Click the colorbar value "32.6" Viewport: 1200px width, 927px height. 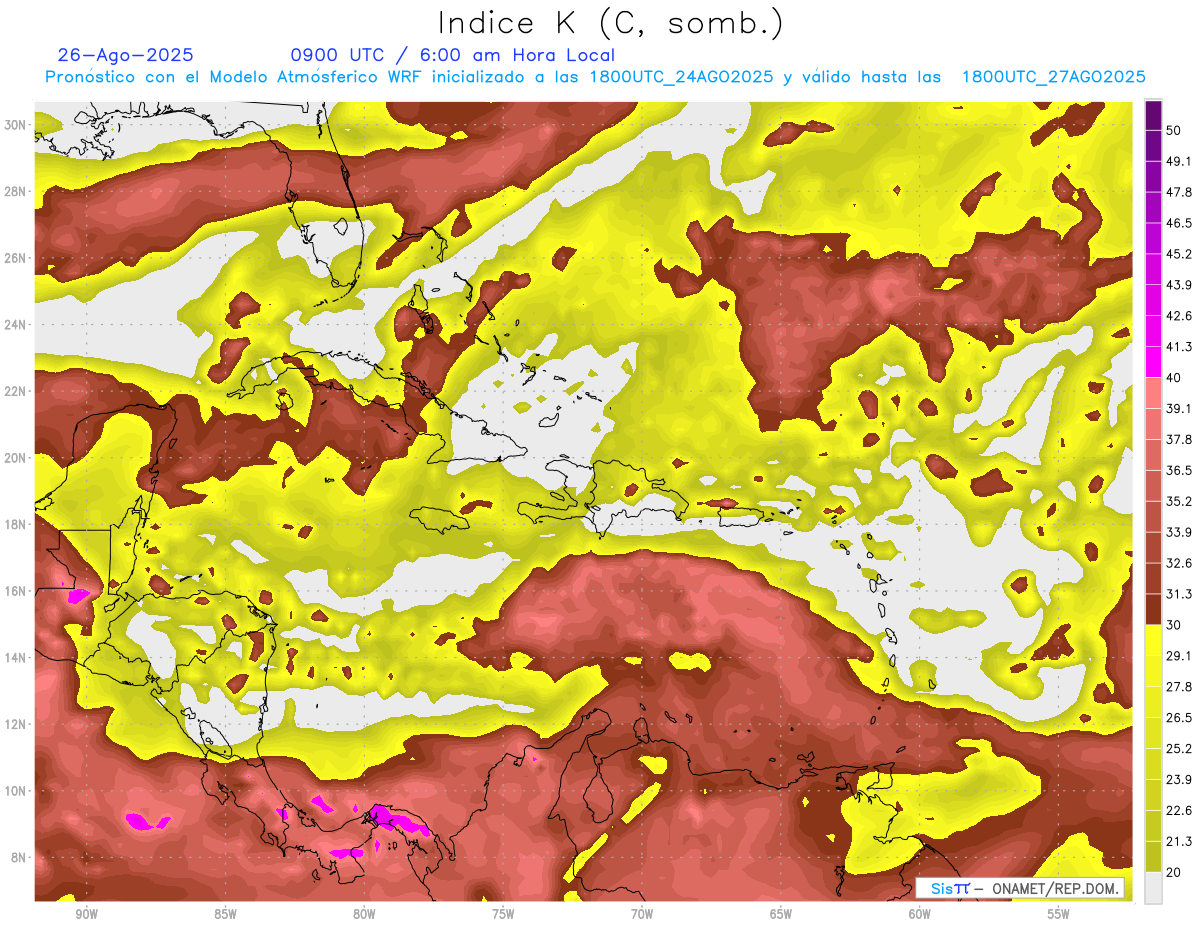pos(1179,563)
